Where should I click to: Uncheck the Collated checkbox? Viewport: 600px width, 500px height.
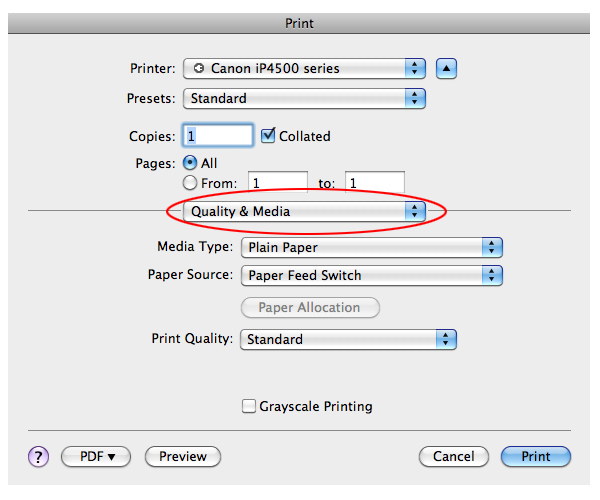point(268,135)
